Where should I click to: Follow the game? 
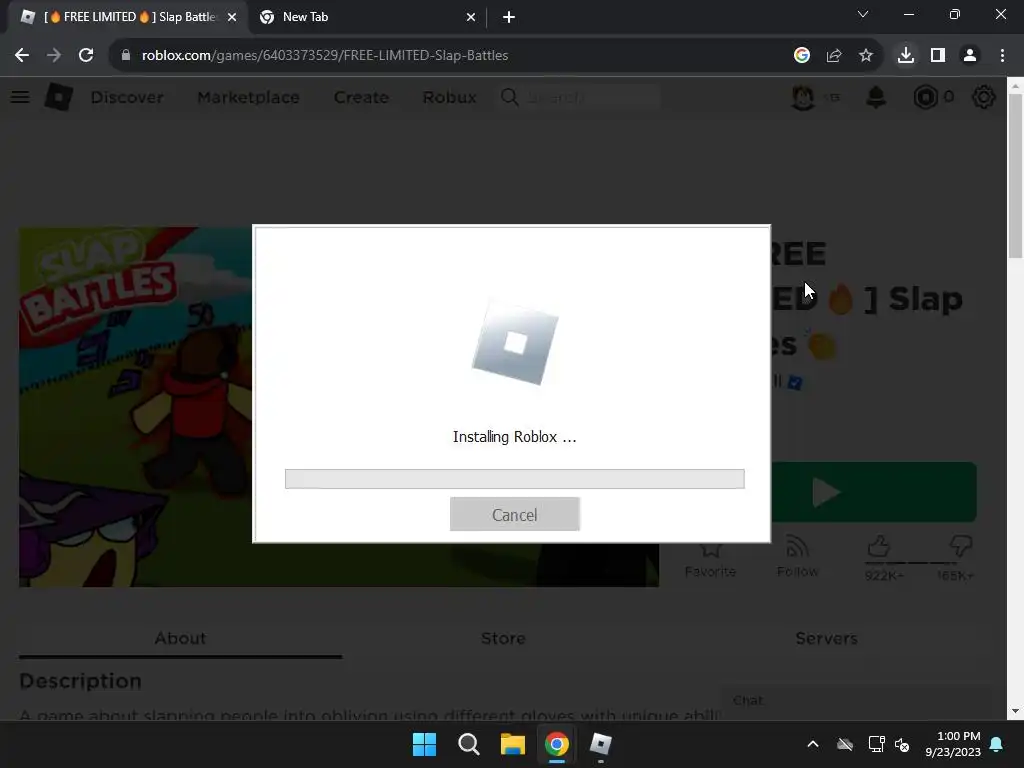pyautogui.click(x=797, y=557)
